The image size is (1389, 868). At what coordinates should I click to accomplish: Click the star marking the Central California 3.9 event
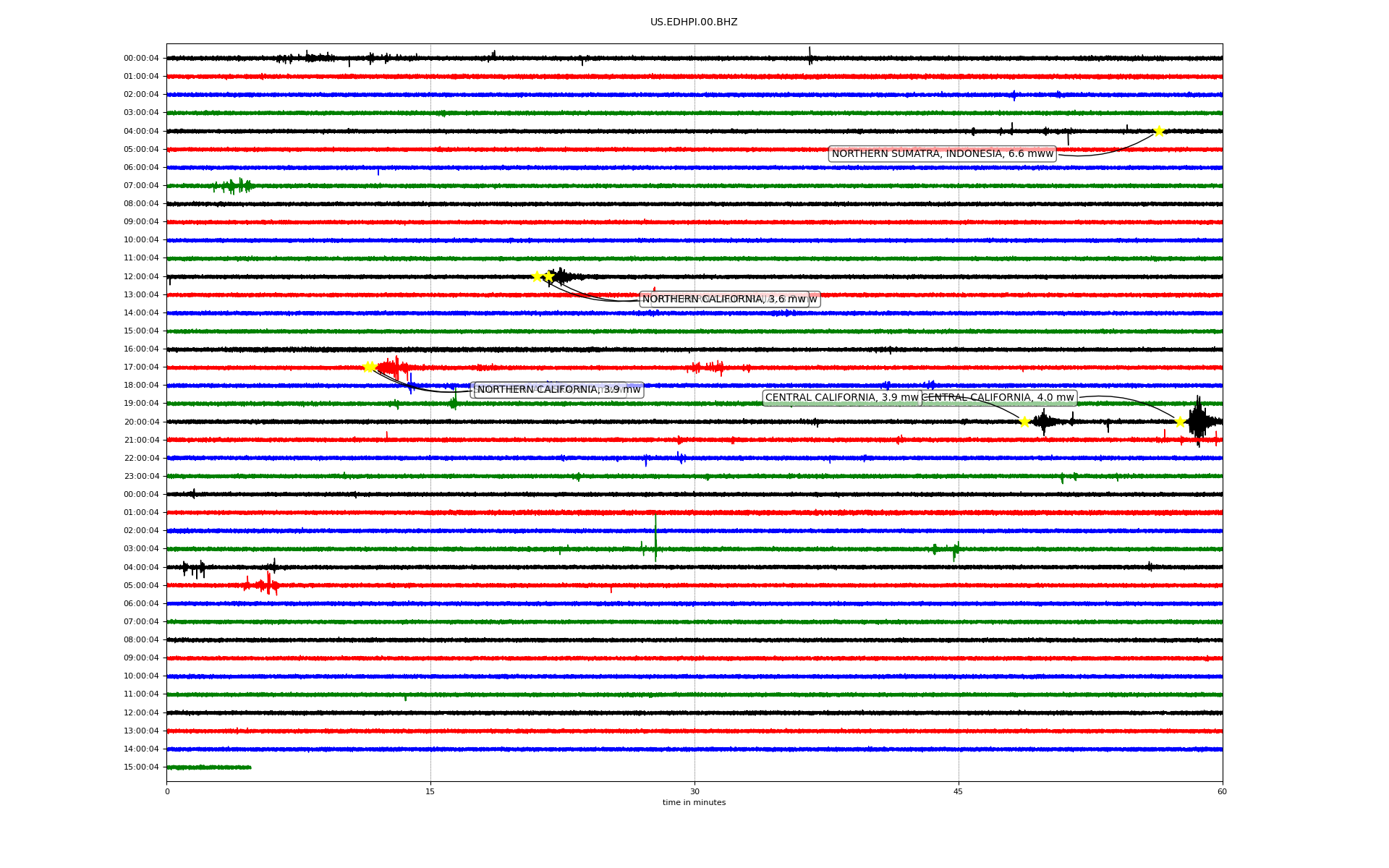click(x=1024, y=422)
